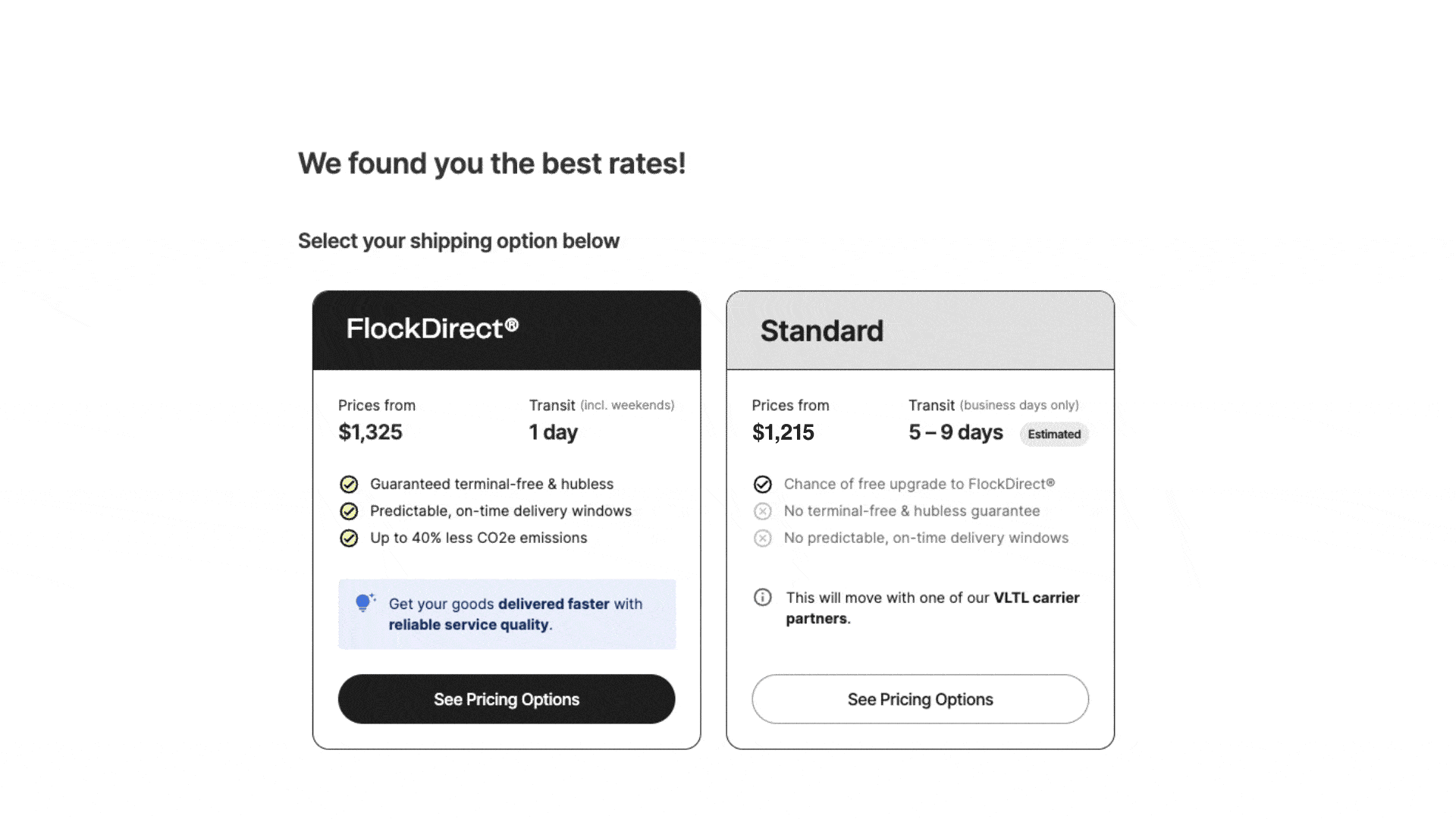Click the Estimated badge next to transit time
This screenshot has height=819, width=1456.
click(x=1054, y=434)
